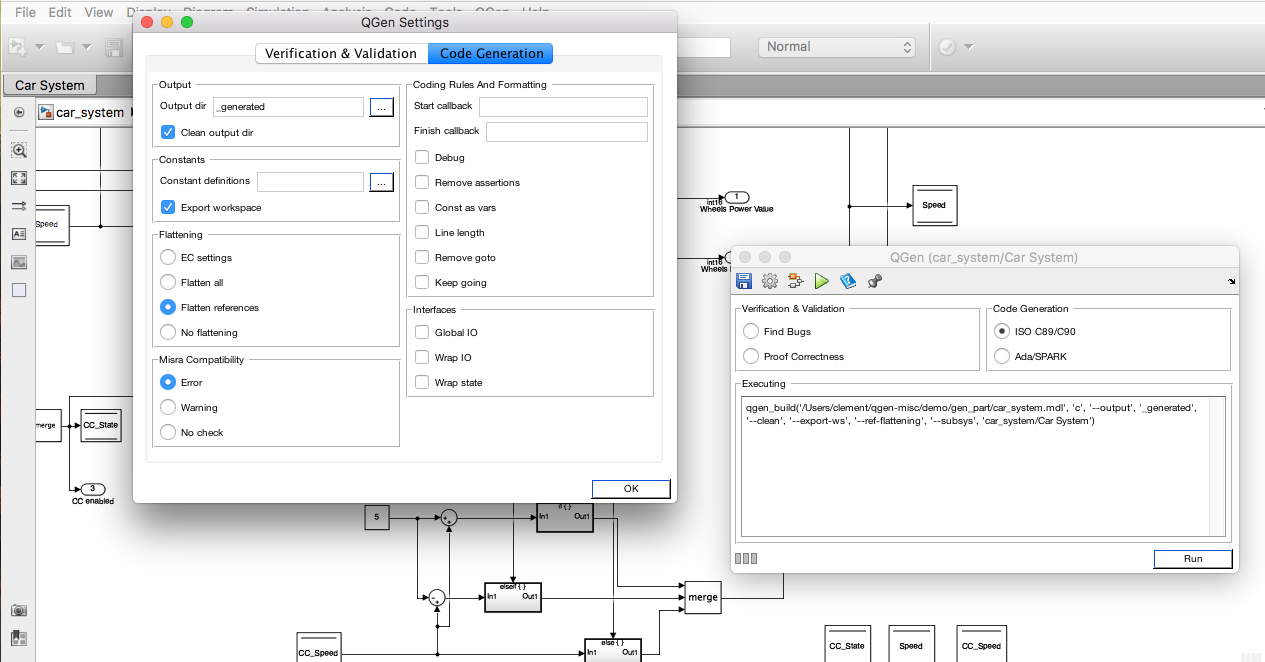Click the Finish callback input field
The width and height of the screenshot is (1265, 662).
pyautogui.click(x=567, y=131)
